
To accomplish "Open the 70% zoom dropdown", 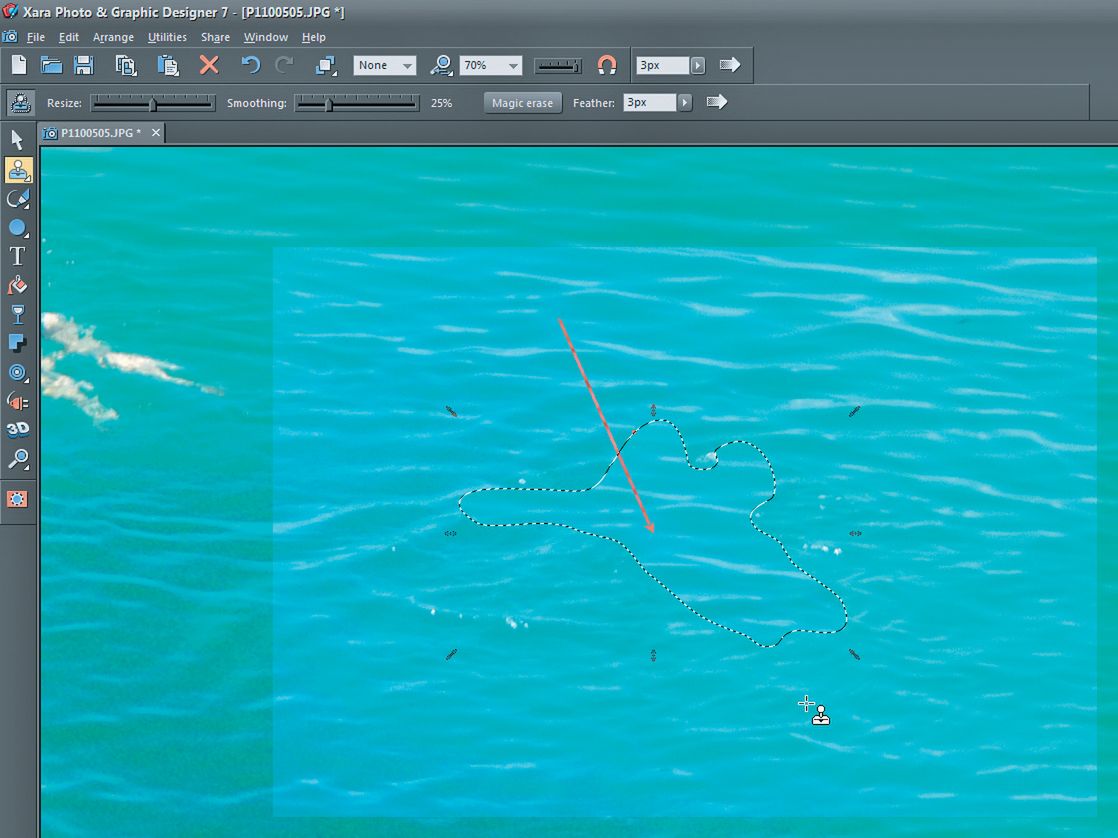I will (491, 66).
